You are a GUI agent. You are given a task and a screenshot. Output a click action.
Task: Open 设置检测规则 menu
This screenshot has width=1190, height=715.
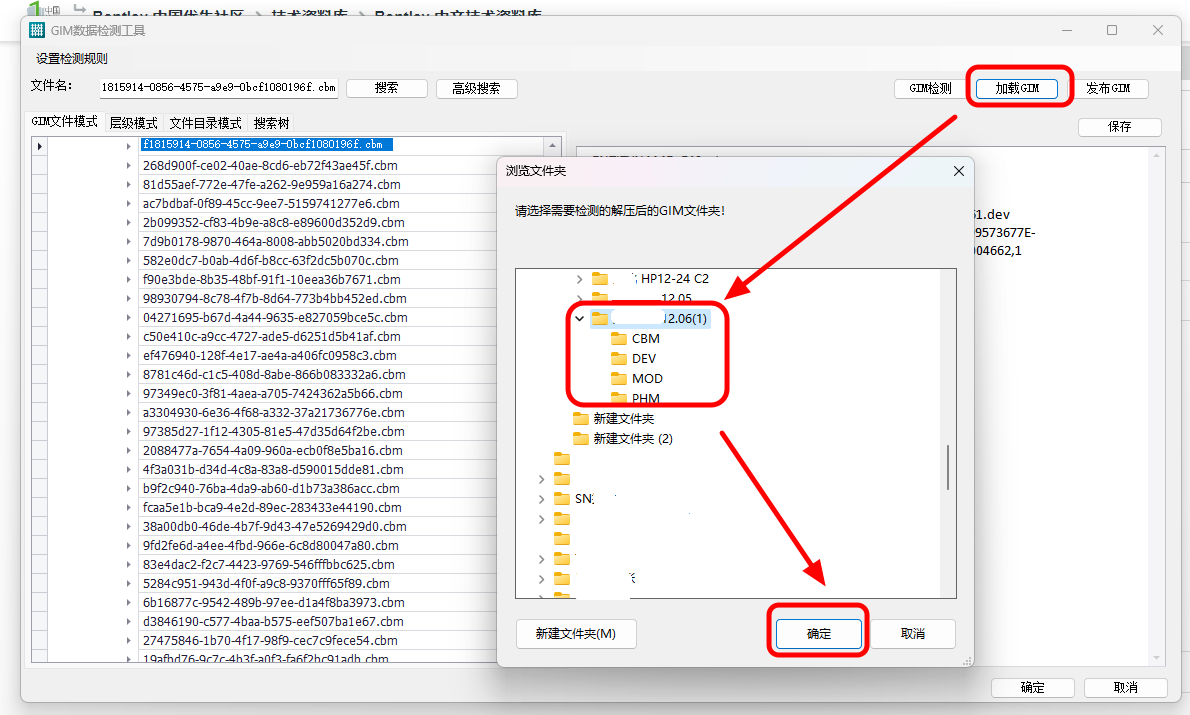coord(71,58)
